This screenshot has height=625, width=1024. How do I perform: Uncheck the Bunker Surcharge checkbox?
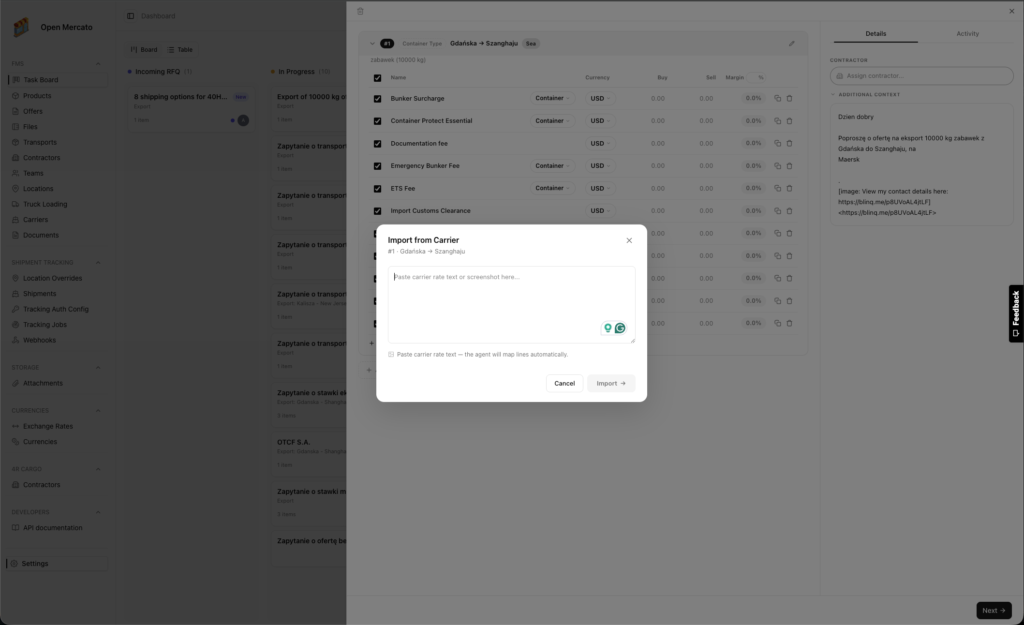click(377, 98)
